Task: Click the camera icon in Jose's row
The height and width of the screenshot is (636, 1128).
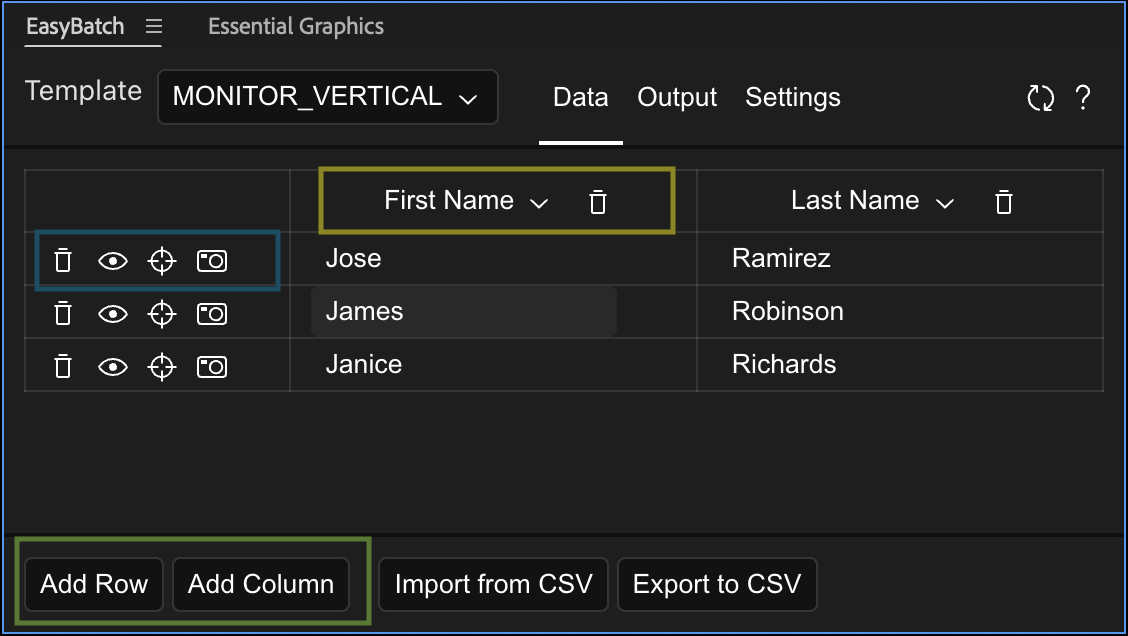Action: 212,260
